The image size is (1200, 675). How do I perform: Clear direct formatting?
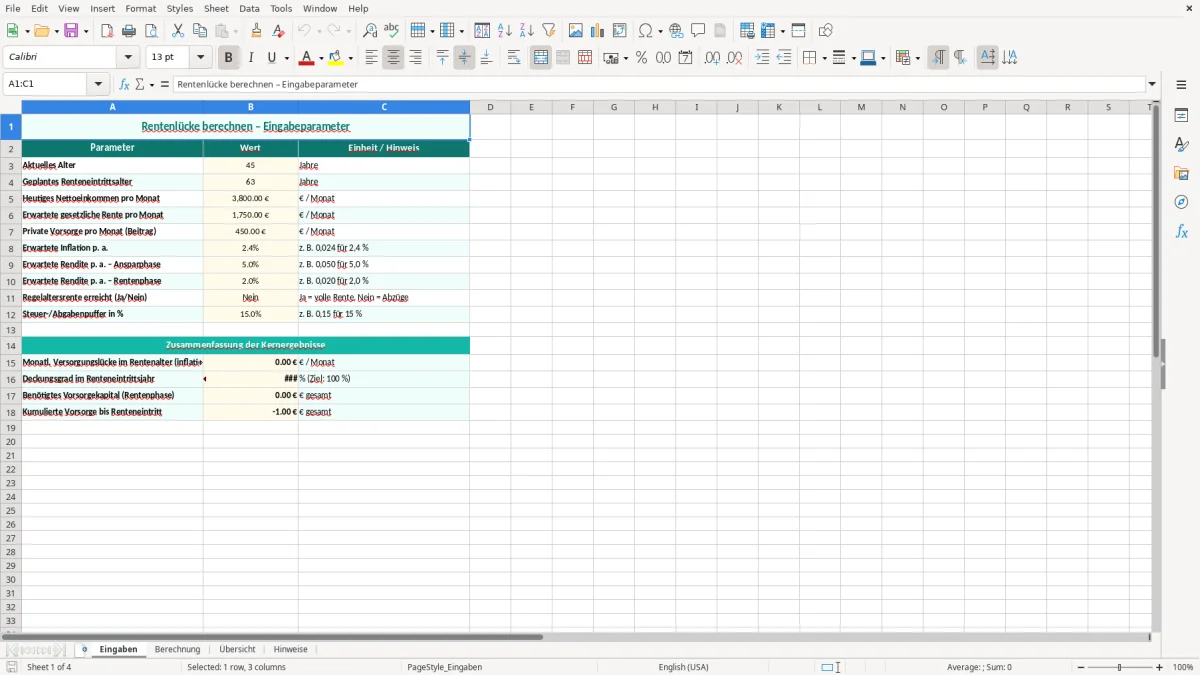point(278,31)
